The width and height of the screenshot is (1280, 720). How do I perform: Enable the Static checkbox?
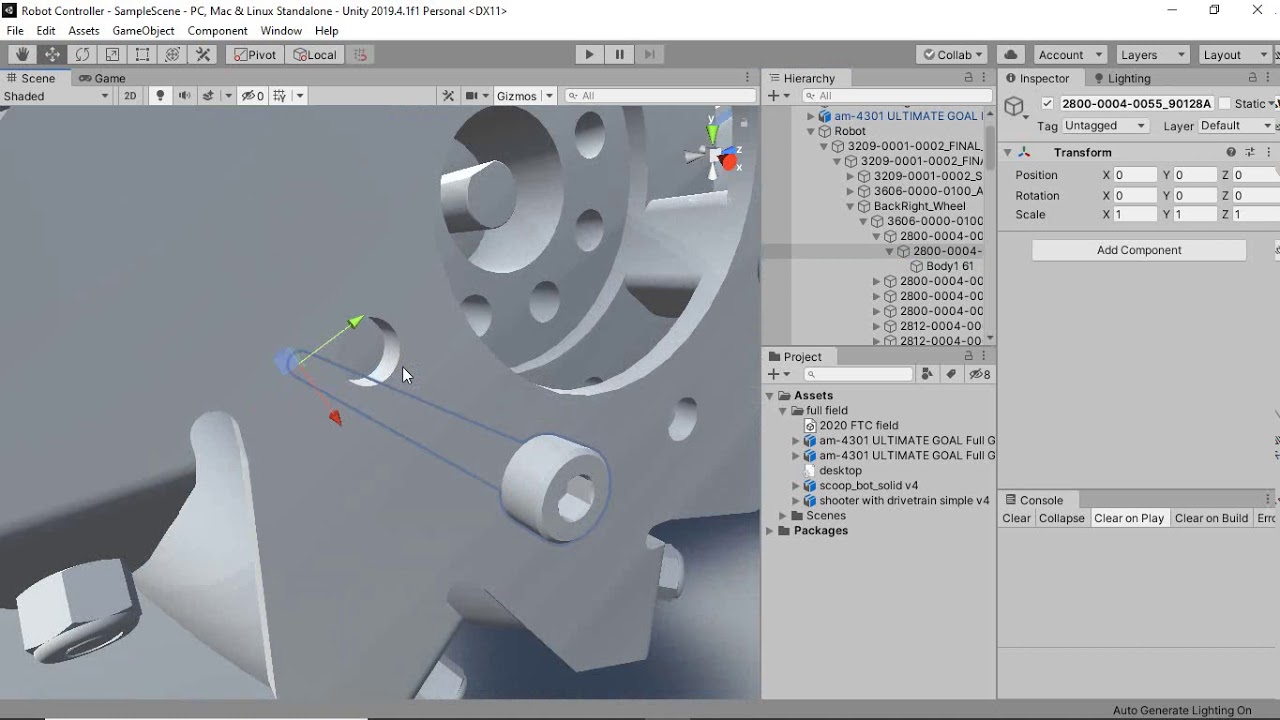(1224, 103)
